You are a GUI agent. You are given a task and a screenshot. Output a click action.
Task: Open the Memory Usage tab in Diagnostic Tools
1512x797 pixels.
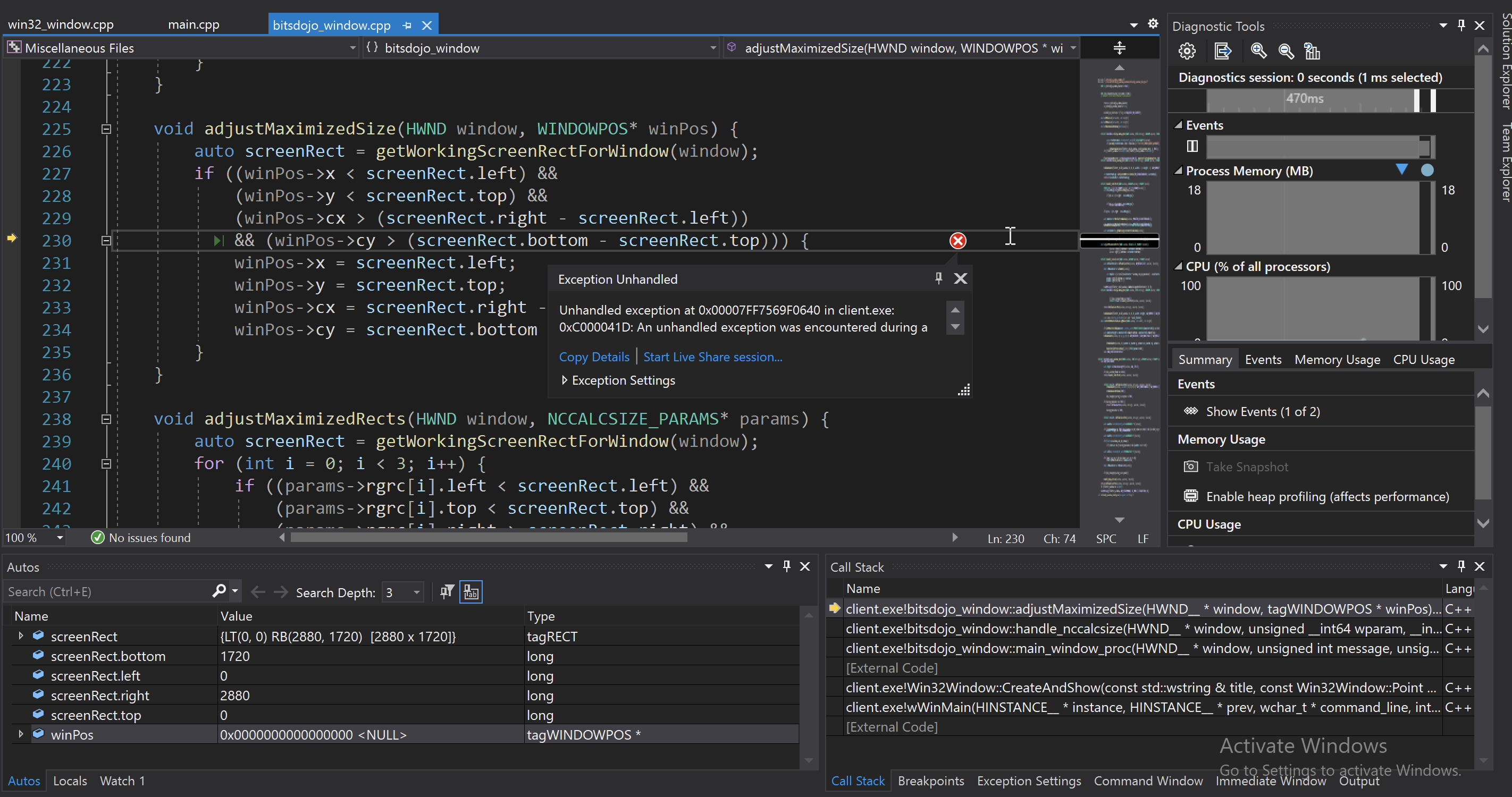pyautogui.click(x=1337, y=360)
